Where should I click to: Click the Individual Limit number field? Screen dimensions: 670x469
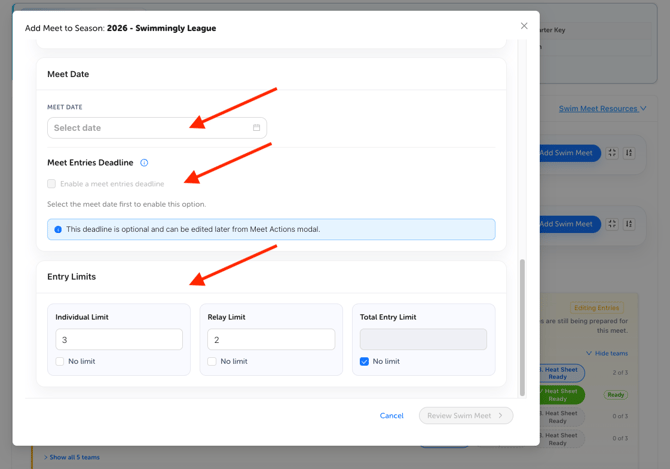pos(119,340)
